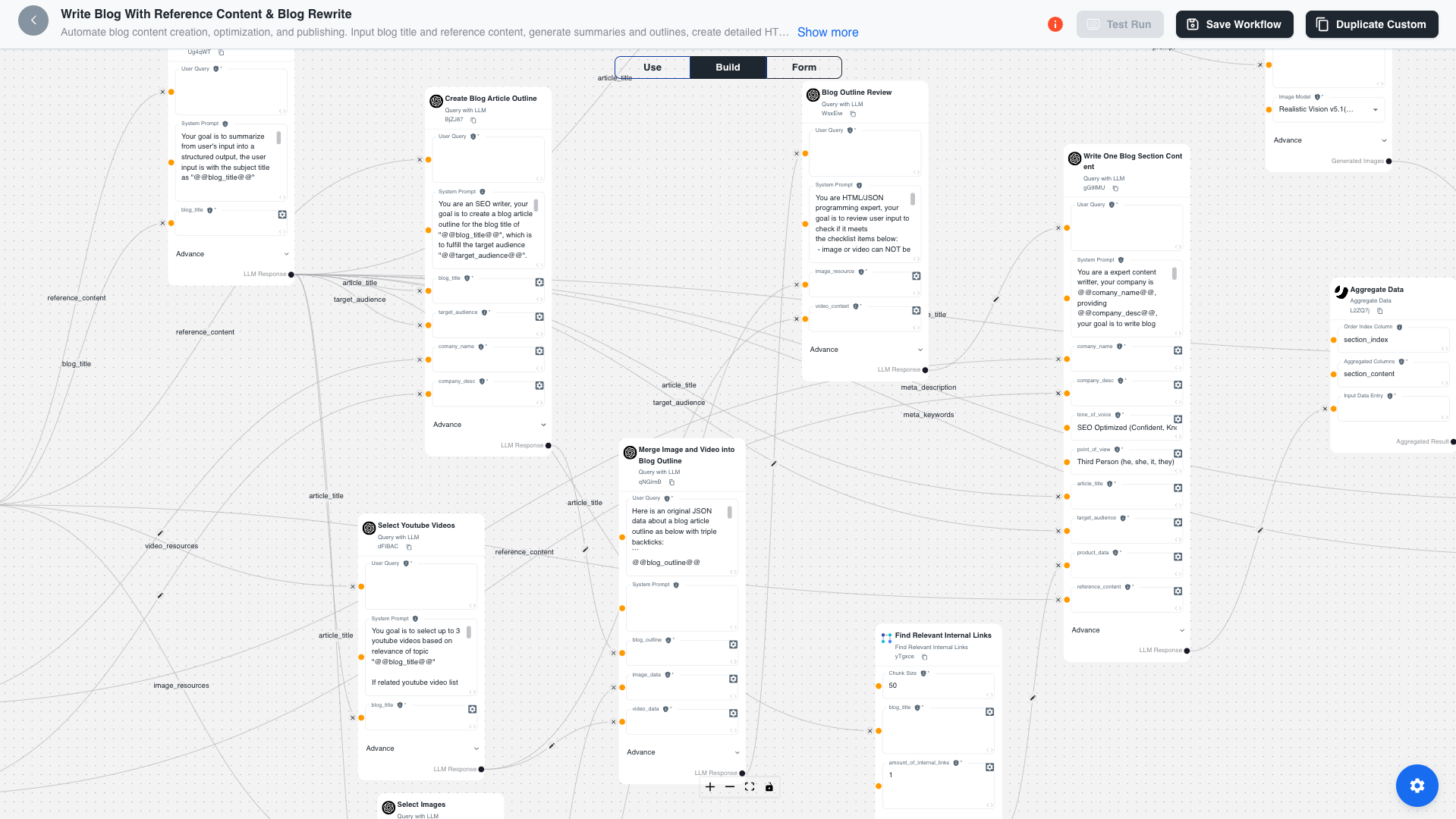Screen dimensions: 1456x819
Task: Open the Realistic Vision v5.1 image model dropdown
Action: pos(1328,109)
